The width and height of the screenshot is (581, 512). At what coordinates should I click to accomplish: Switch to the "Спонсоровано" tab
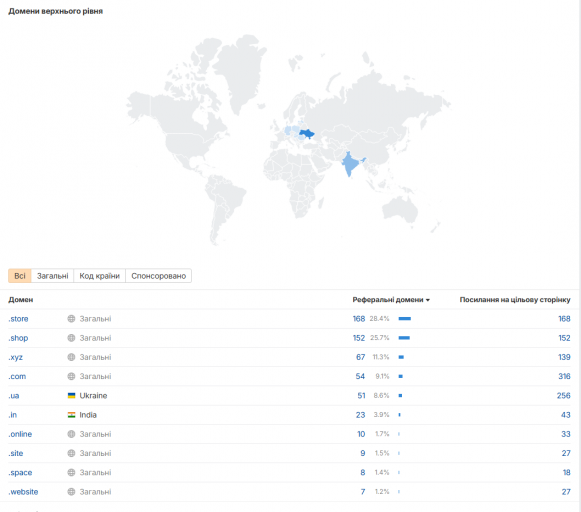point(159,276)
